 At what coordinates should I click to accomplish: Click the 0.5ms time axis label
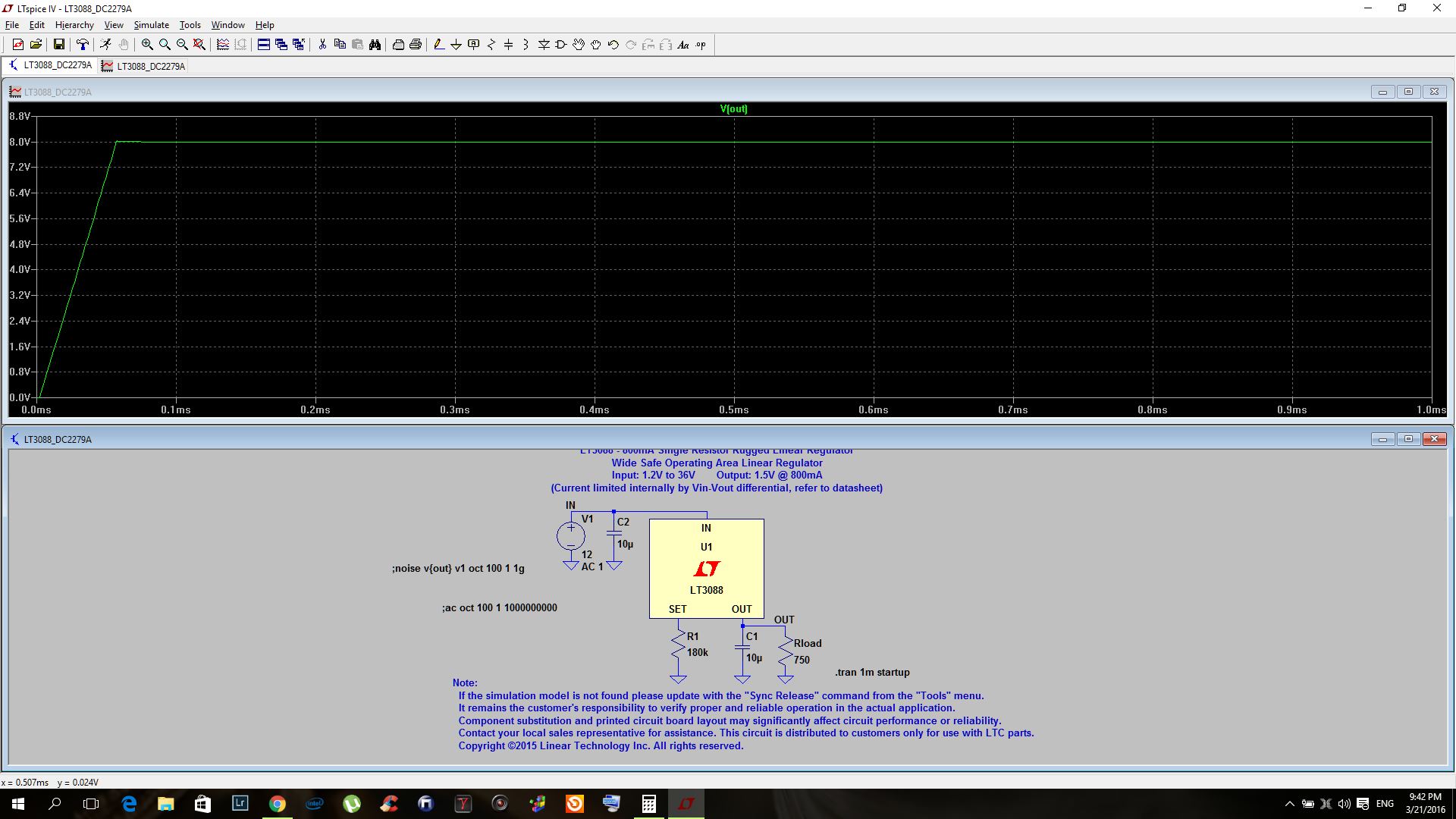[733, 409]
